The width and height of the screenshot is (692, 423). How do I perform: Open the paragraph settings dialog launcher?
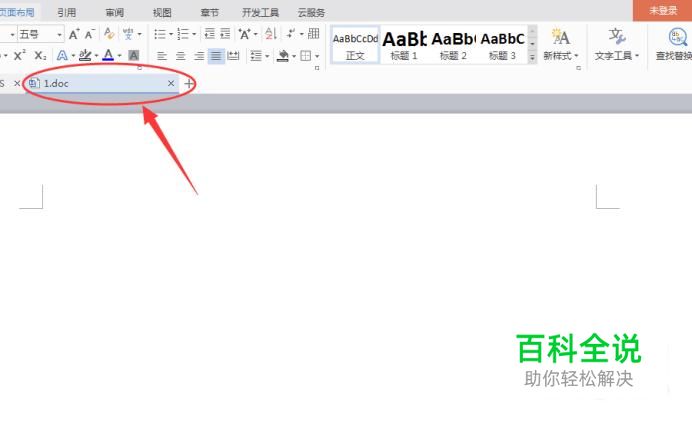pos(317,68)
